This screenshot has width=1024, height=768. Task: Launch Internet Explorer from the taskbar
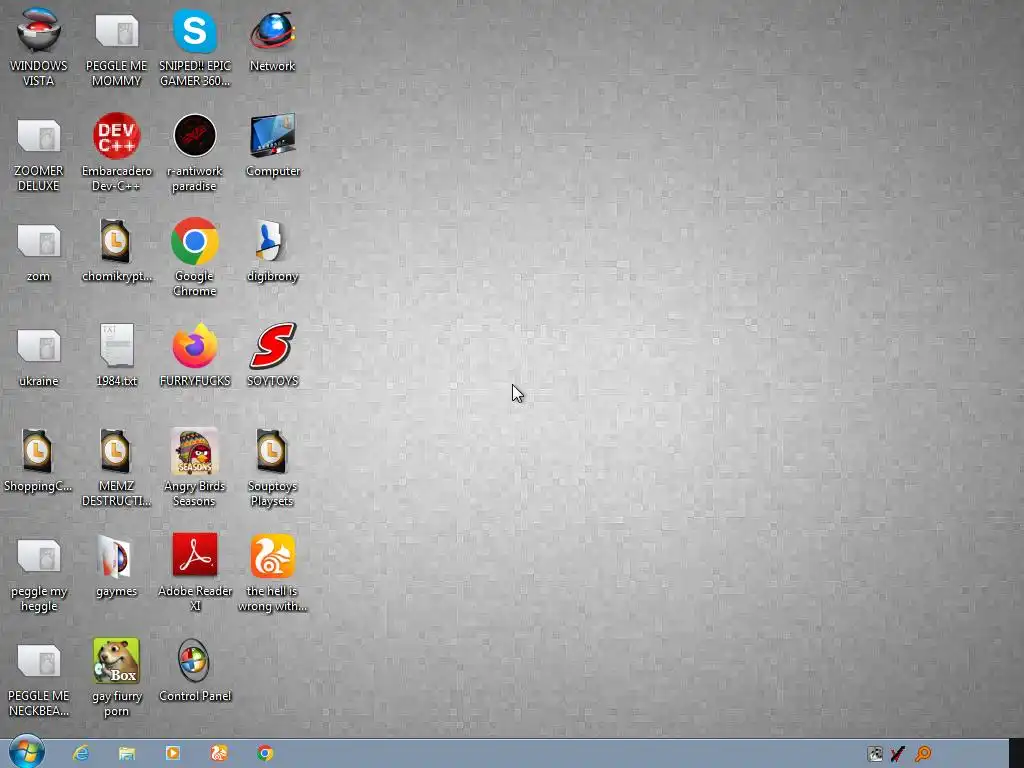[80, 754]
